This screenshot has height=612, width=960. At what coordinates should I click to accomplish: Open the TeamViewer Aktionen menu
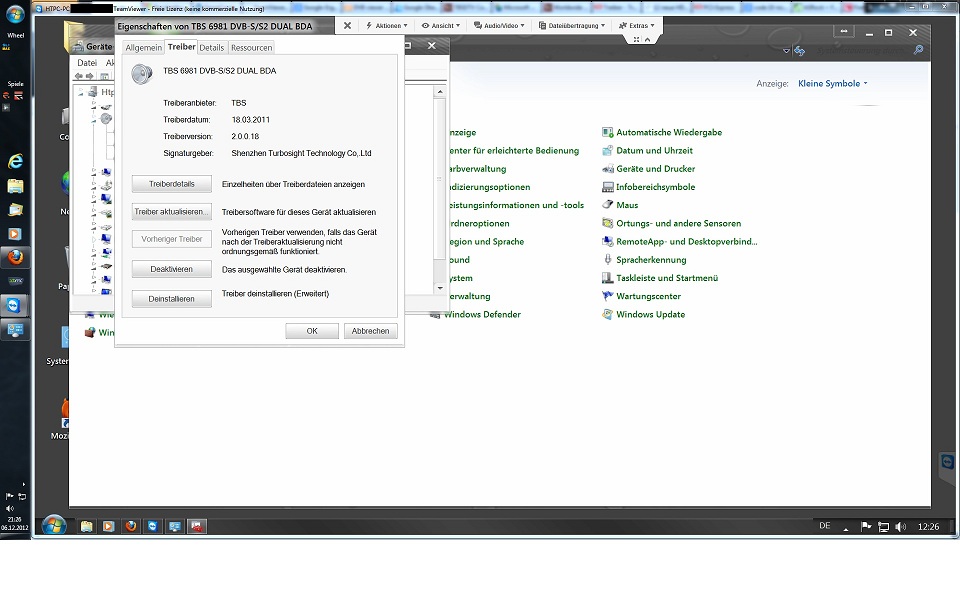click(x=386, y=26)
